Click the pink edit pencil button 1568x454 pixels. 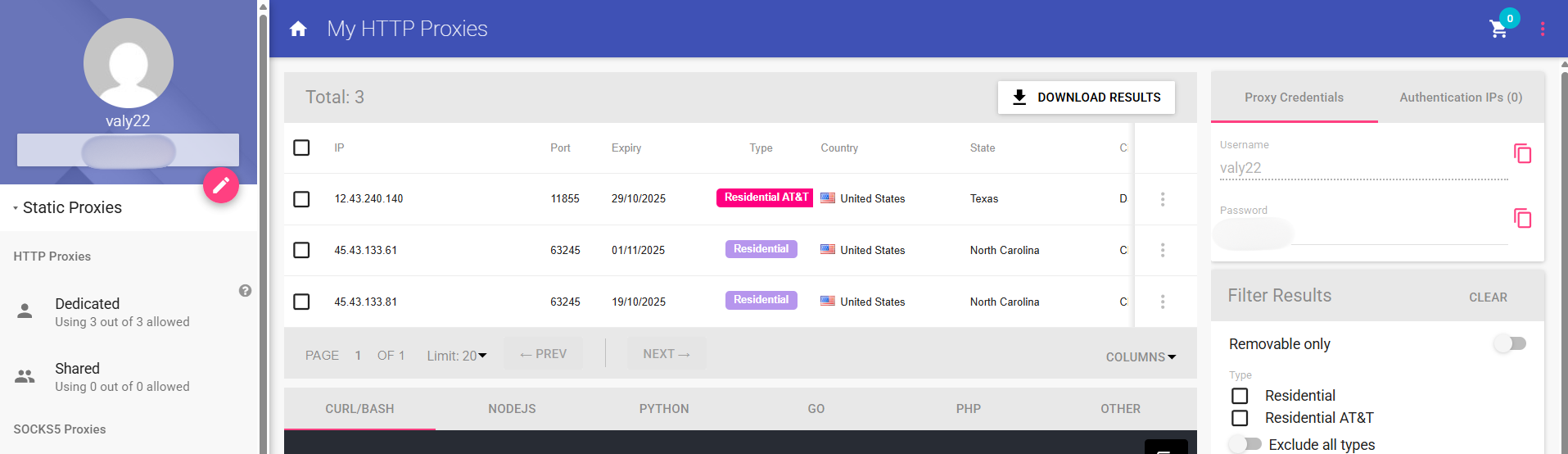tap(221, 186)
